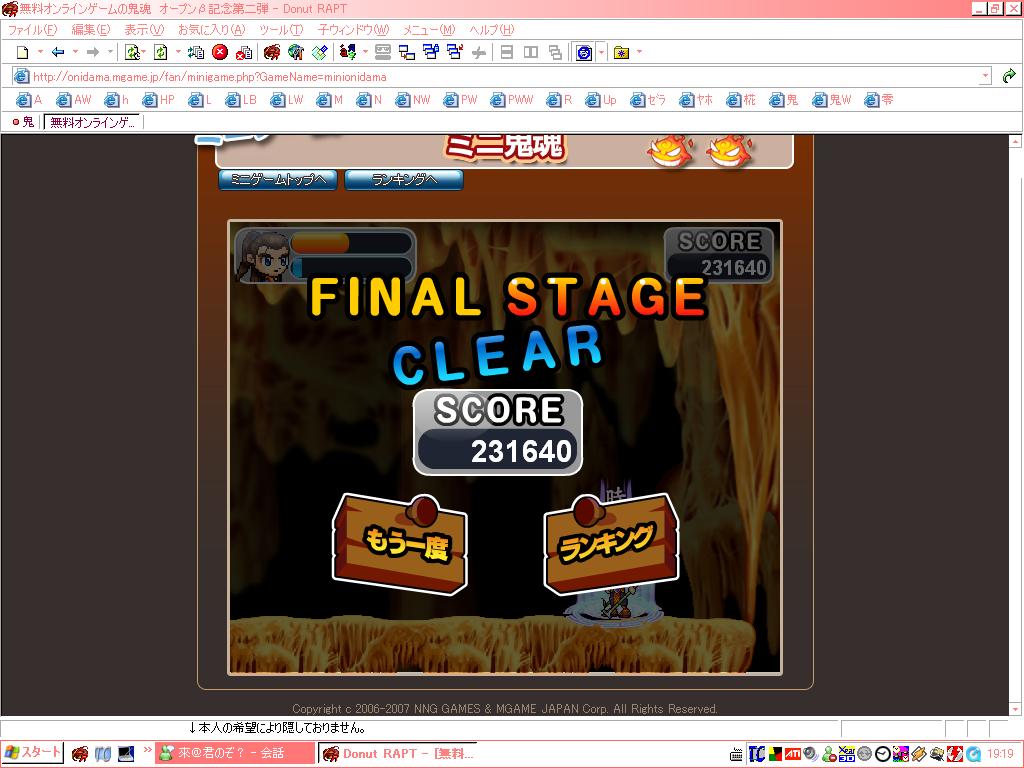
Task: Open the 表示(V) menu
Action: coord(144,29)
